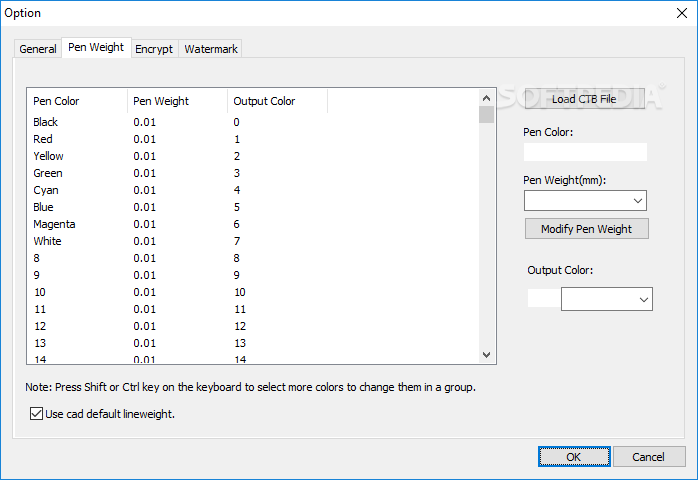Cancel the Option dialog
Viewport: 698px width, 480px height.
(648, 456)
